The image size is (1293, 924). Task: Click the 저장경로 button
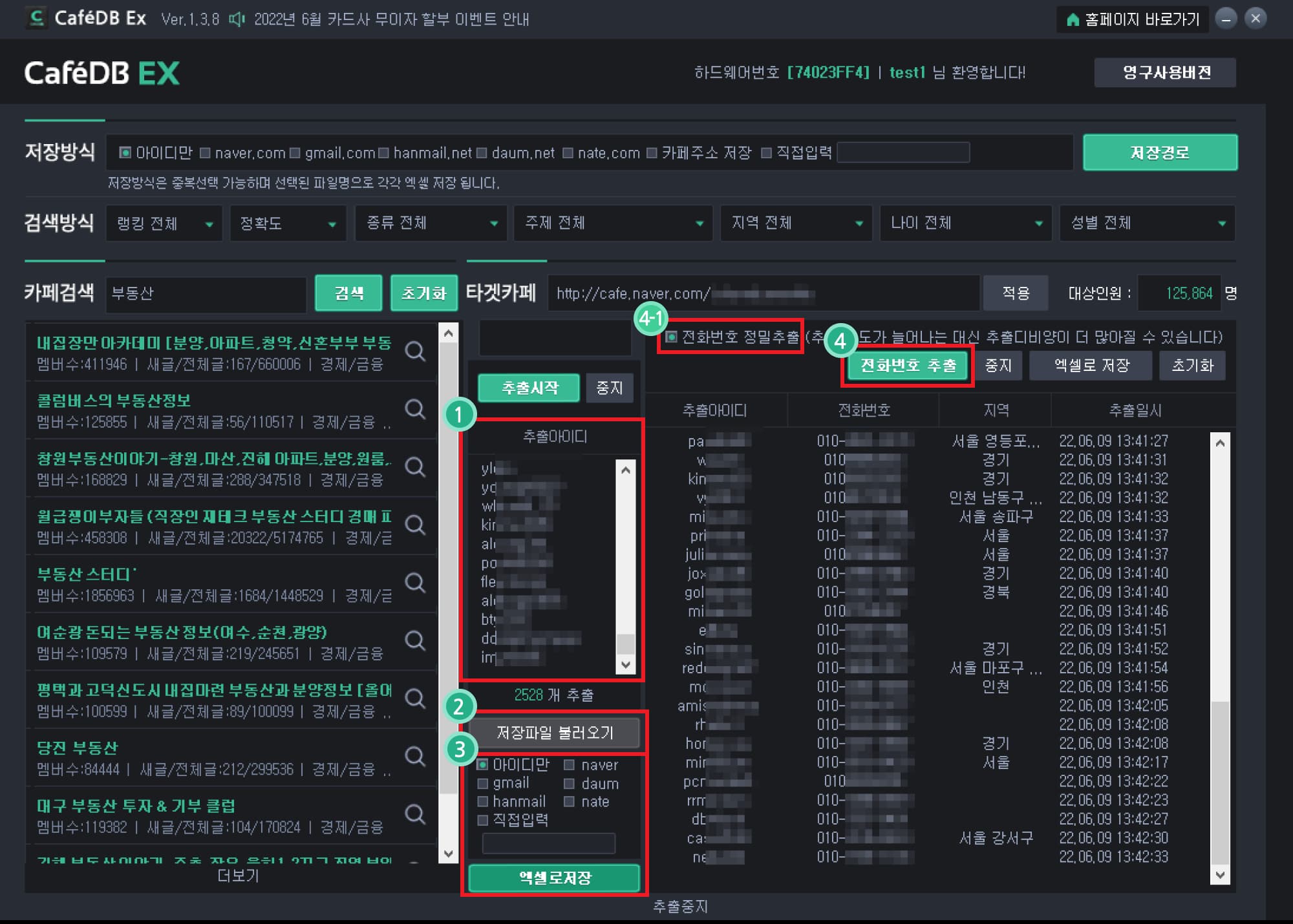tap(1160, 153)
